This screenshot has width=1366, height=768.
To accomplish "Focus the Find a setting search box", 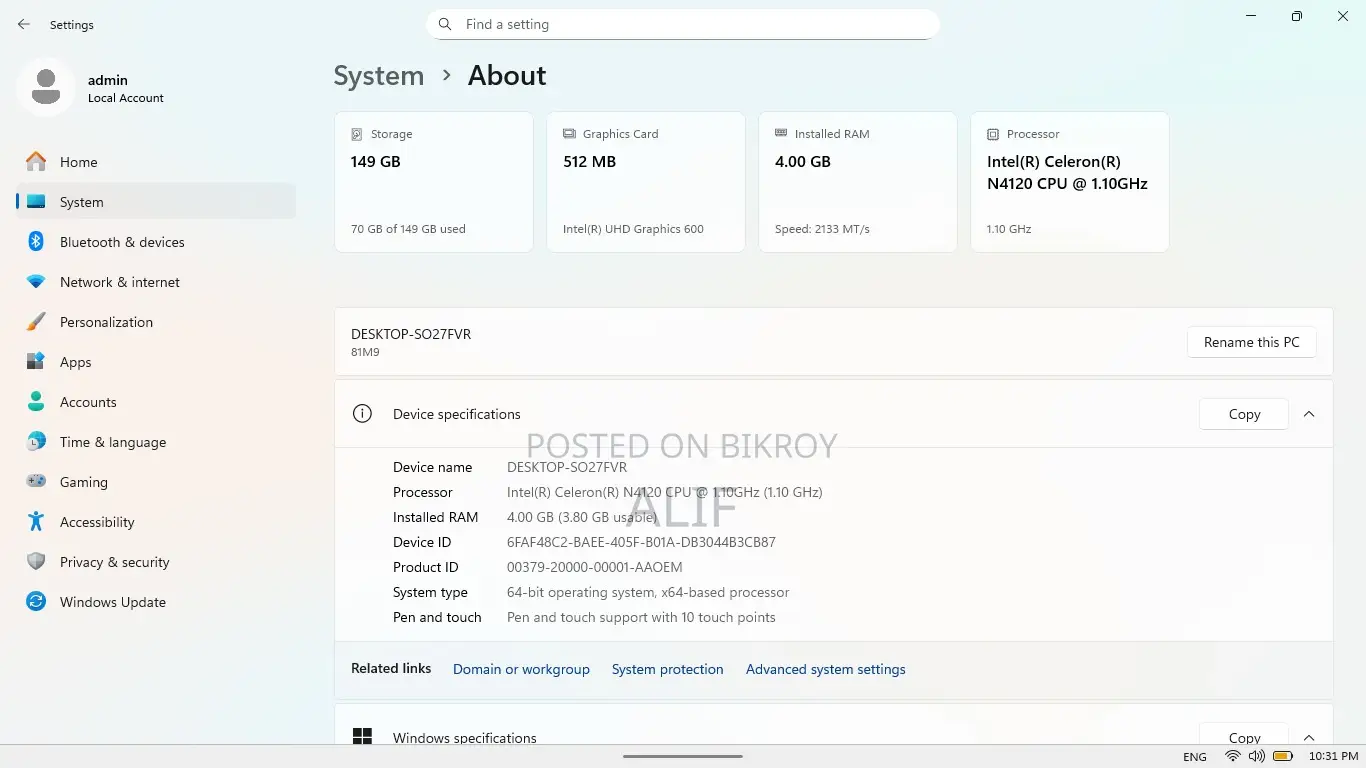I will (683, 24).
